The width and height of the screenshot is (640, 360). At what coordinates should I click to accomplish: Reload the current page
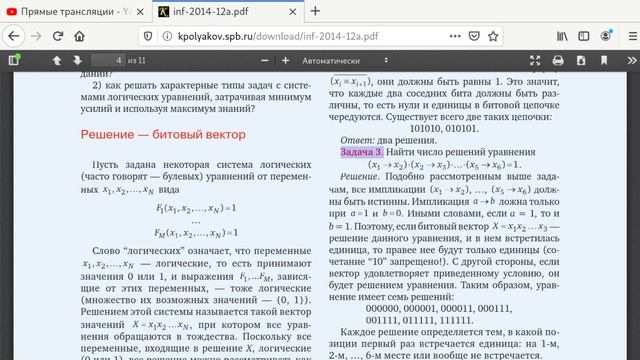click(x=58, y=36)
